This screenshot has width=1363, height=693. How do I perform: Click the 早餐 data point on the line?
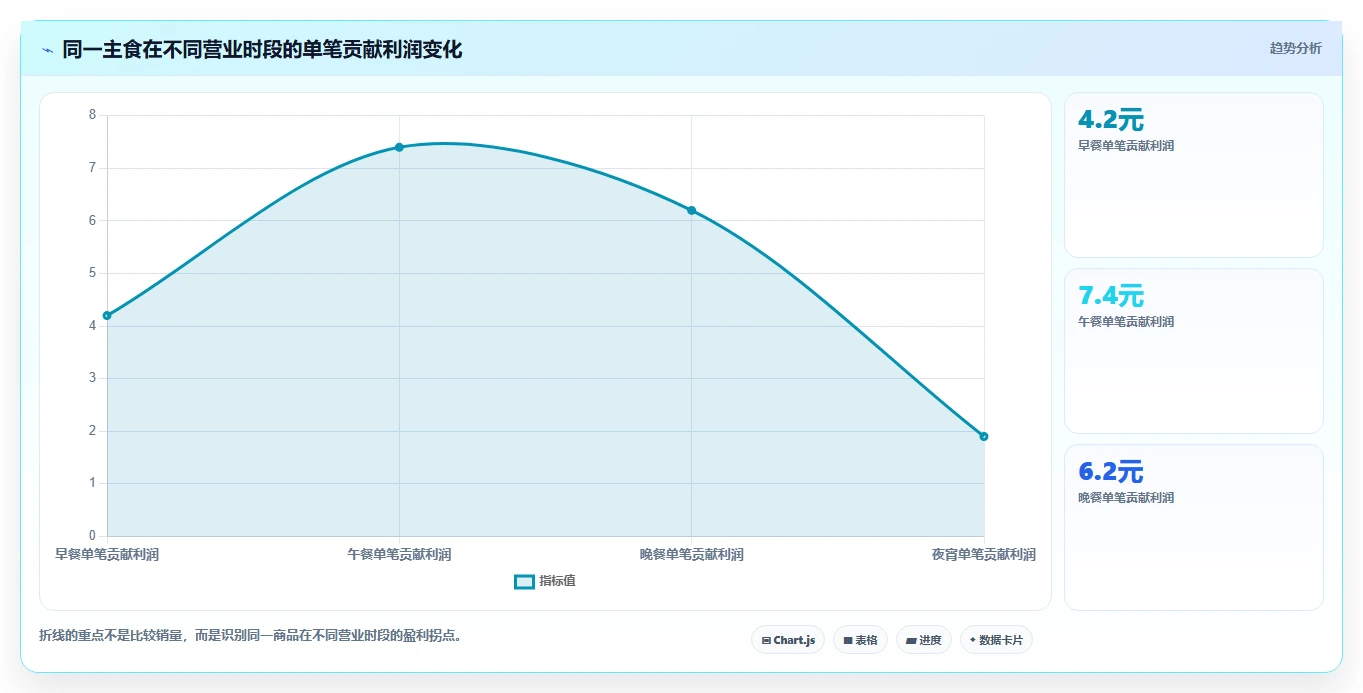(x=107, y=316)
